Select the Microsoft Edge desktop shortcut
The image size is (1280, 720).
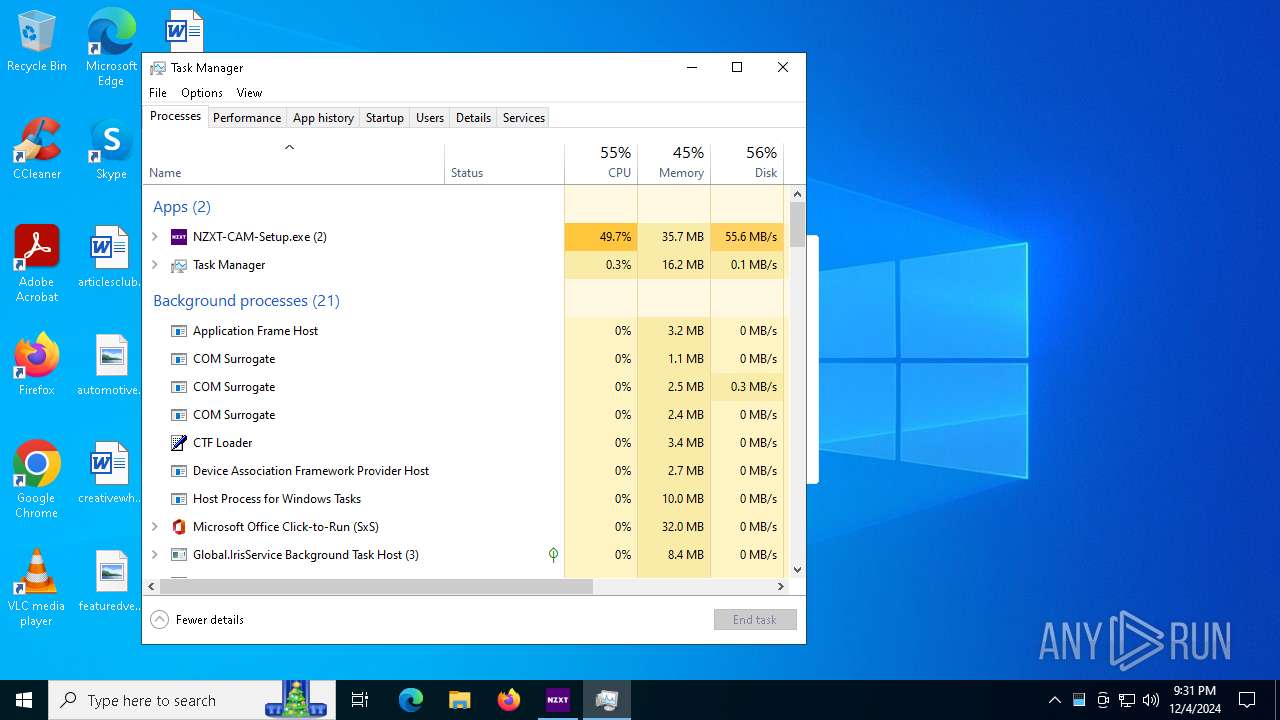coord(111,48)
